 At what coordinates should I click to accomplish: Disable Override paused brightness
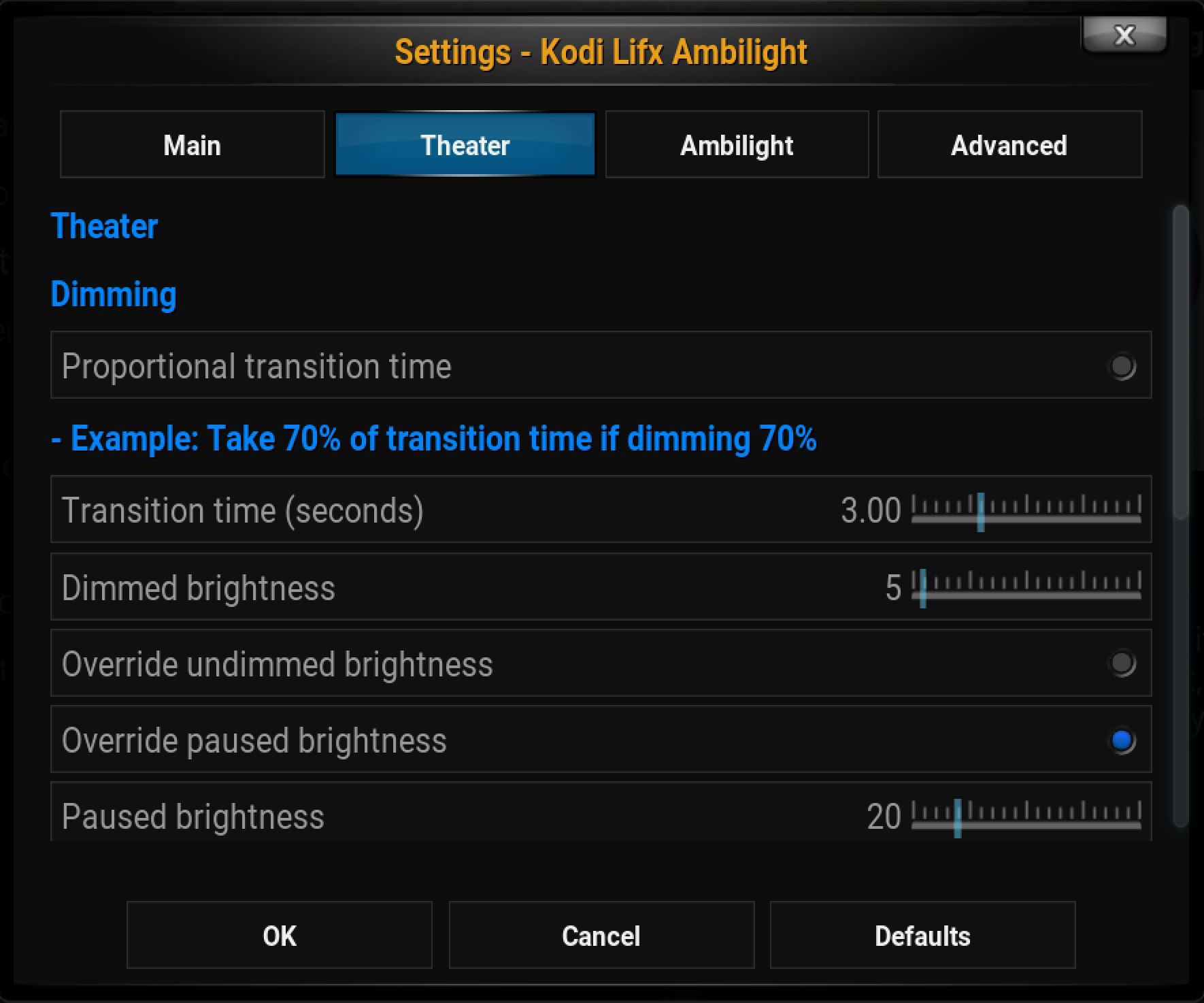tap(1120, 740)
